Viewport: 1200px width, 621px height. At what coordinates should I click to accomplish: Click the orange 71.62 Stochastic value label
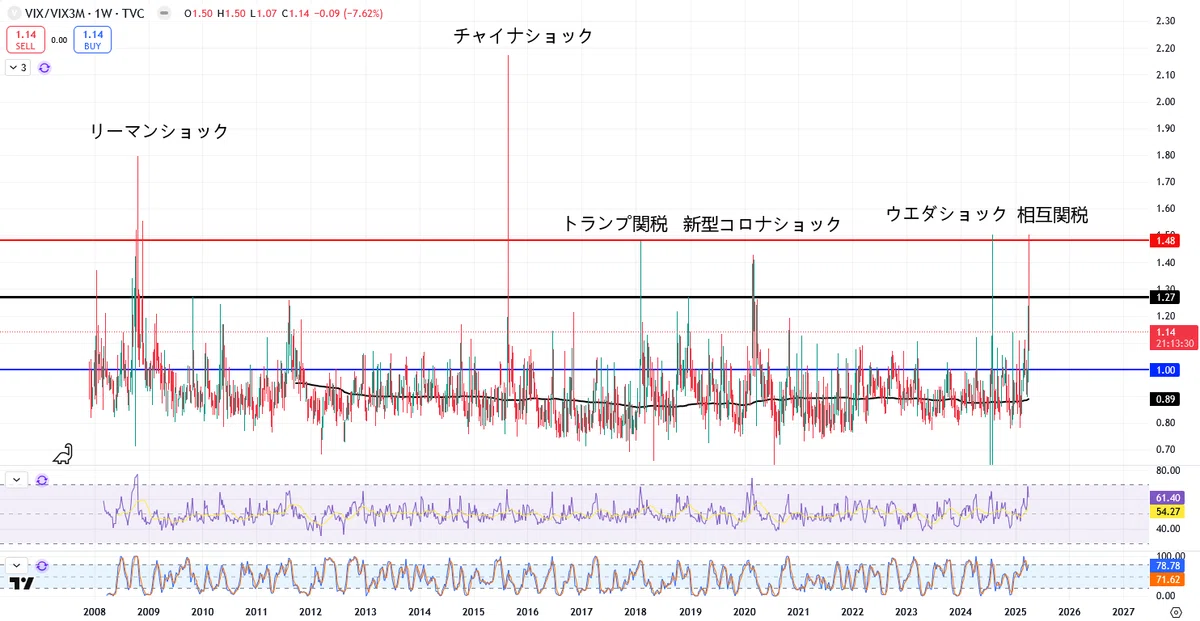coord(1166,579)
